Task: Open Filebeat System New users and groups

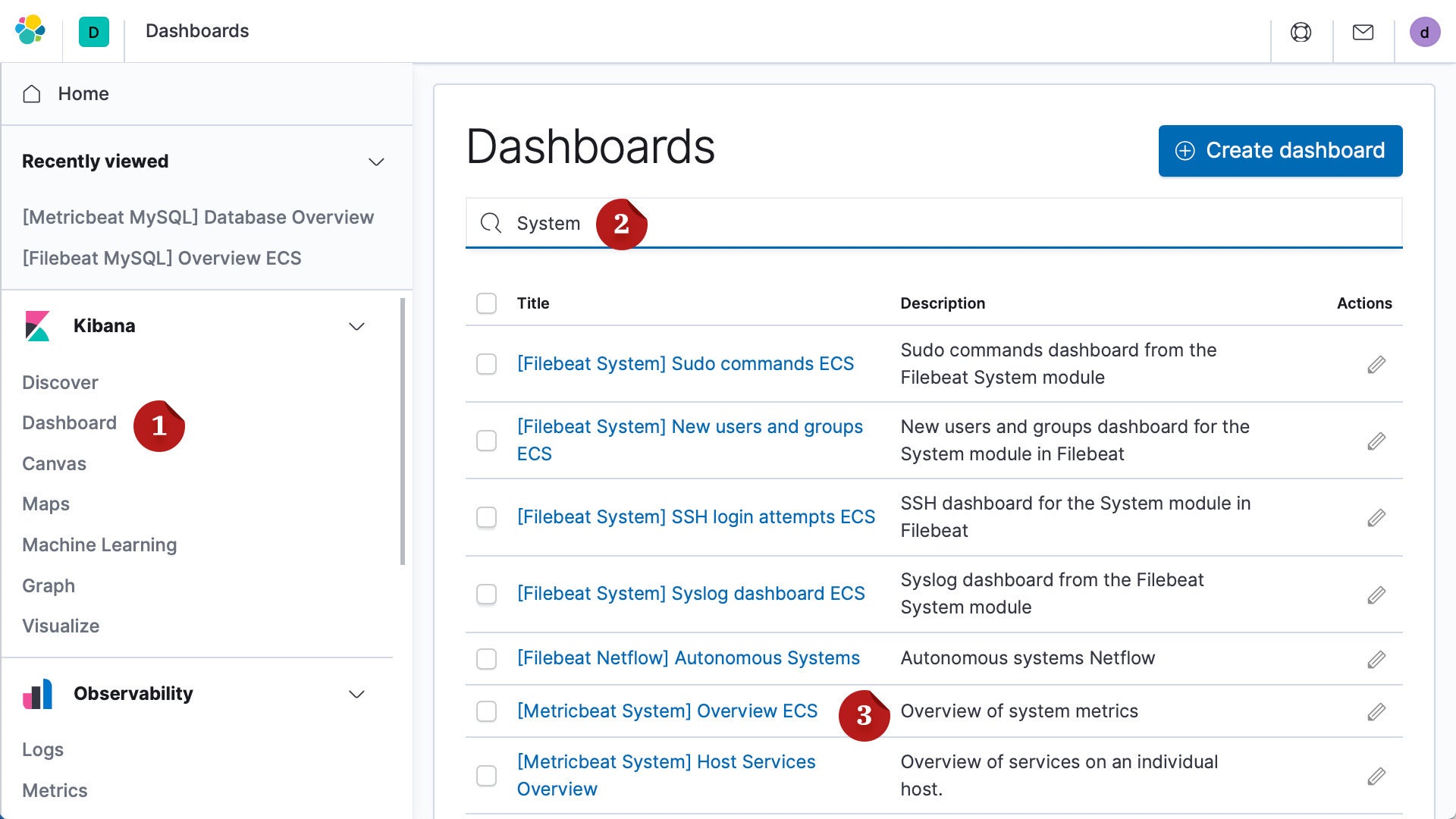Action: 690,440
